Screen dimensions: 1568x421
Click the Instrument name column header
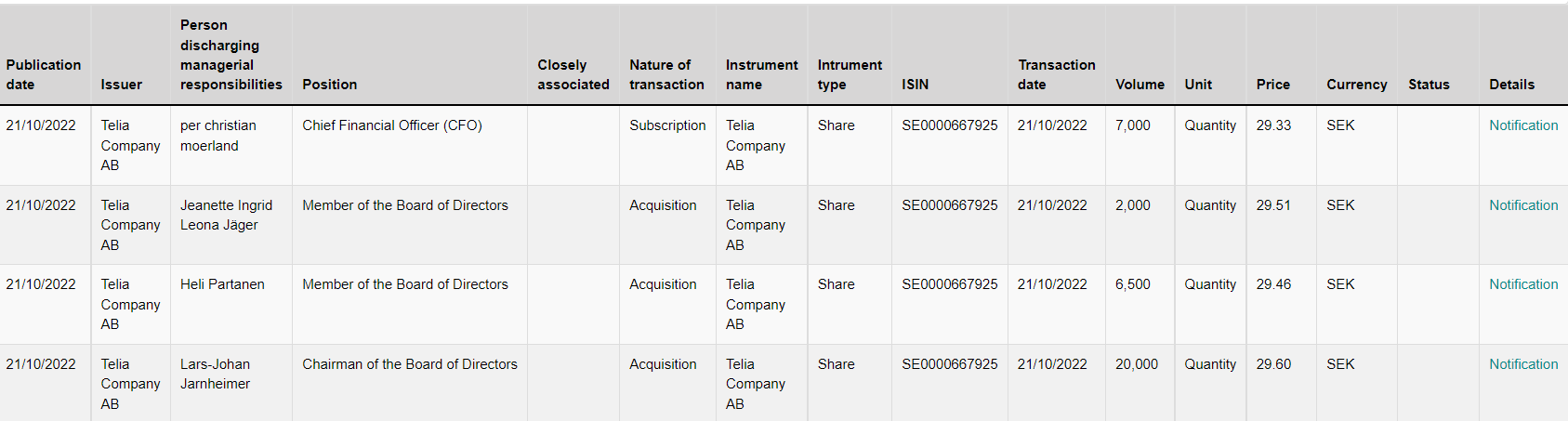[x=761, y=74]
